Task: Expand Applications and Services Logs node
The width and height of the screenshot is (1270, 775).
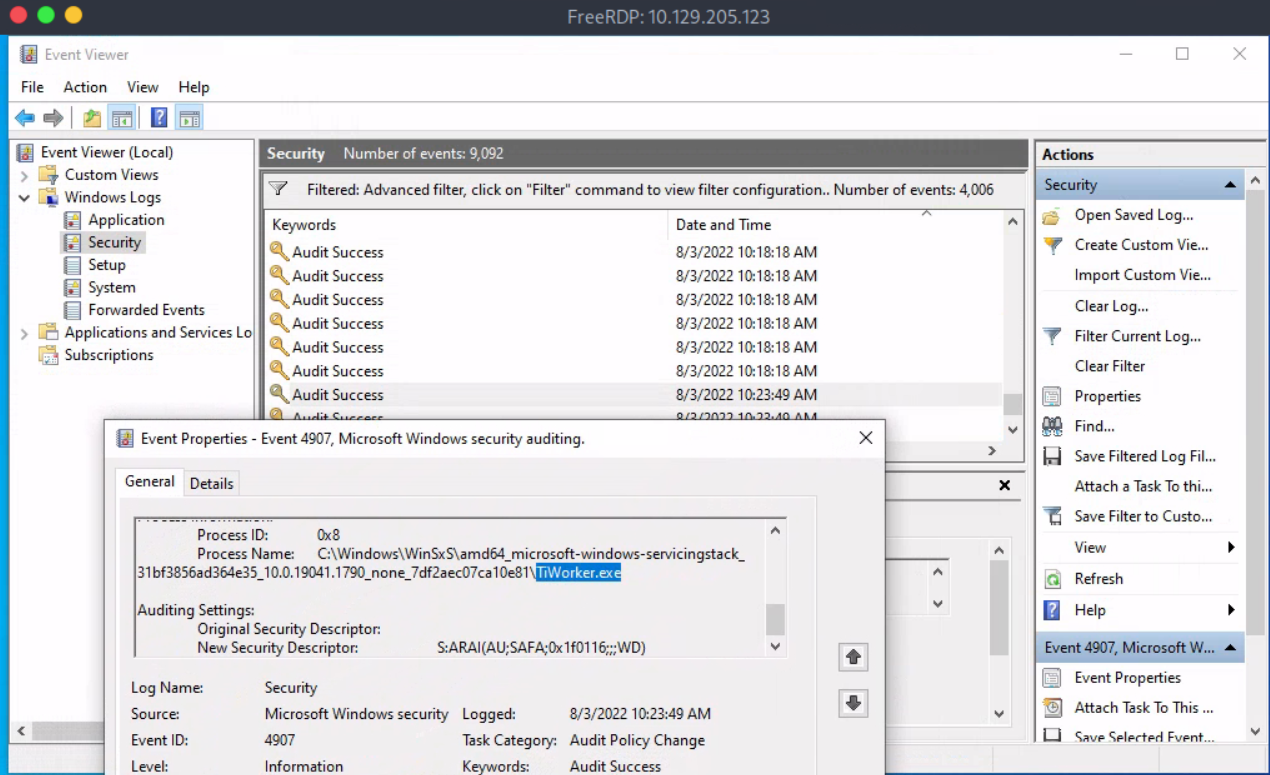Action: [x=24, y=333]
